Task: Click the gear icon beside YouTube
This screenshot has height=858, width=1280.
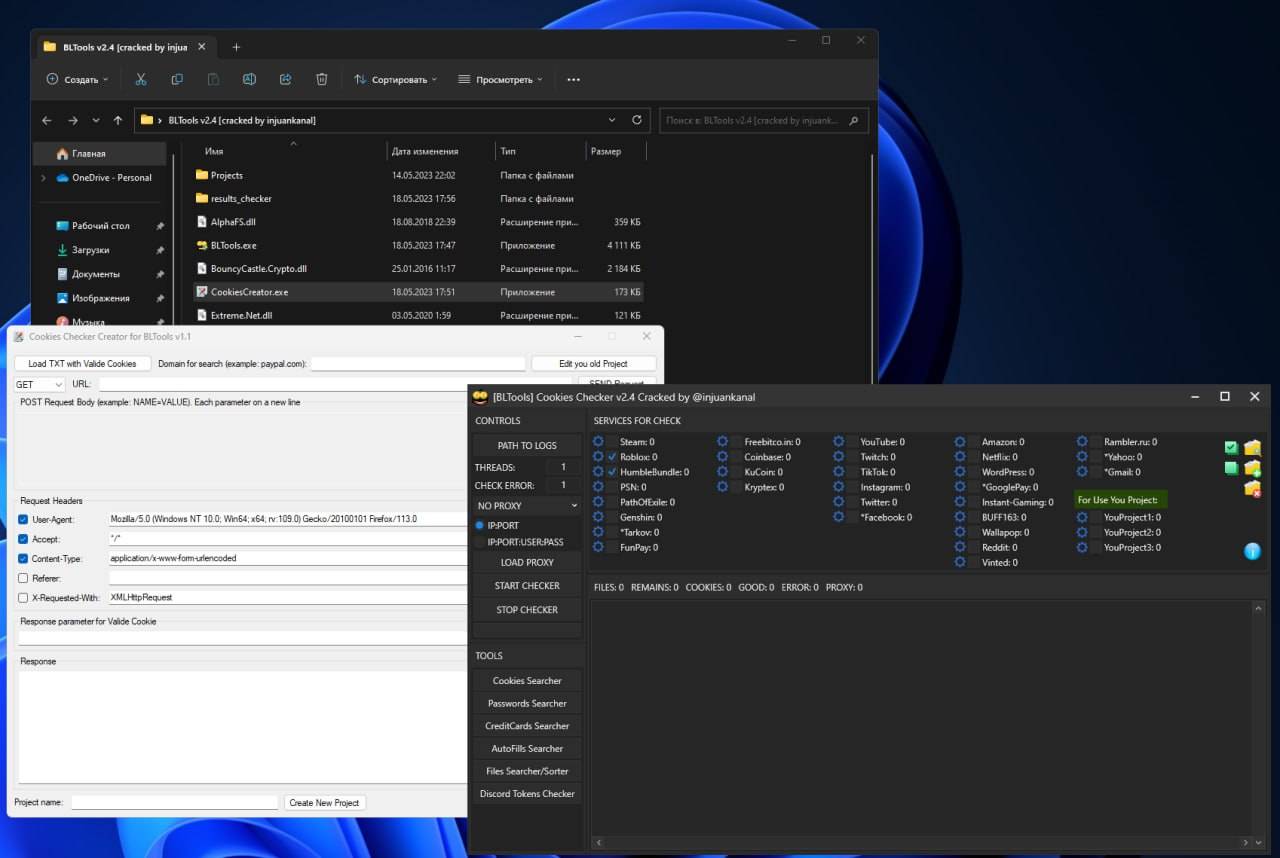Action: 839,442
